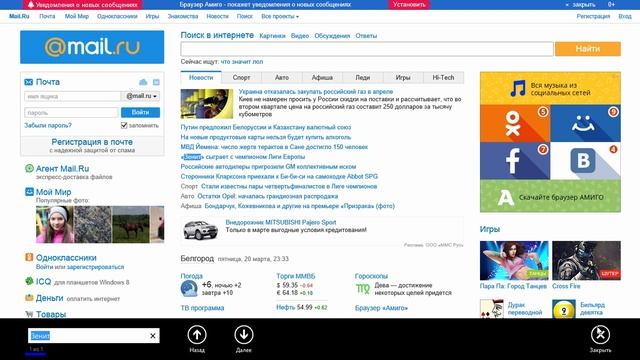Click Registratsiya link at top right
Viewport: 640px width, 360px height.
pos(593,16)
